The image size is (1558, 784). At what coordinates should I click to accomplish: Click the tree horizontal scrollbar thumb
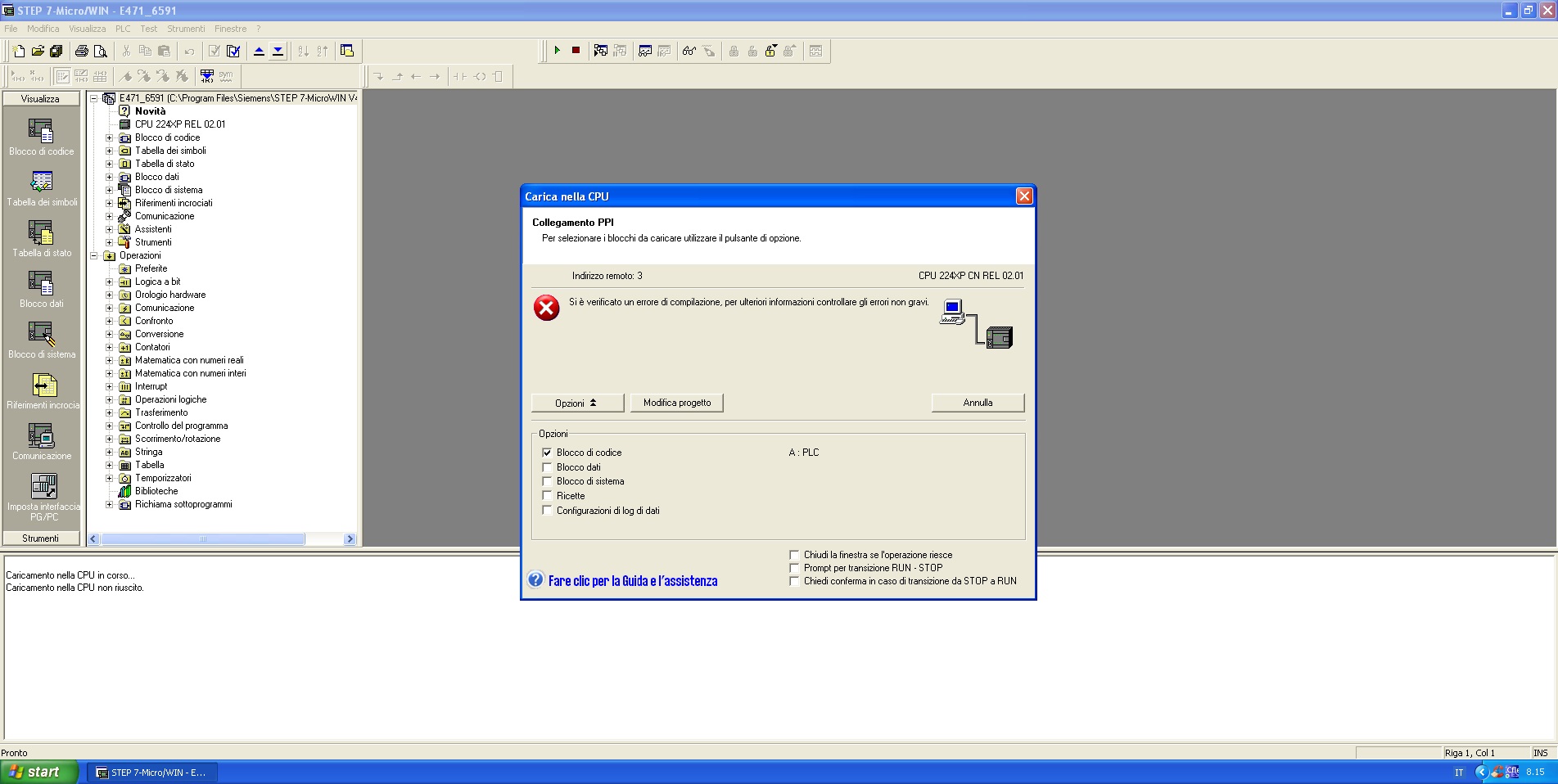tap(202, 538)
